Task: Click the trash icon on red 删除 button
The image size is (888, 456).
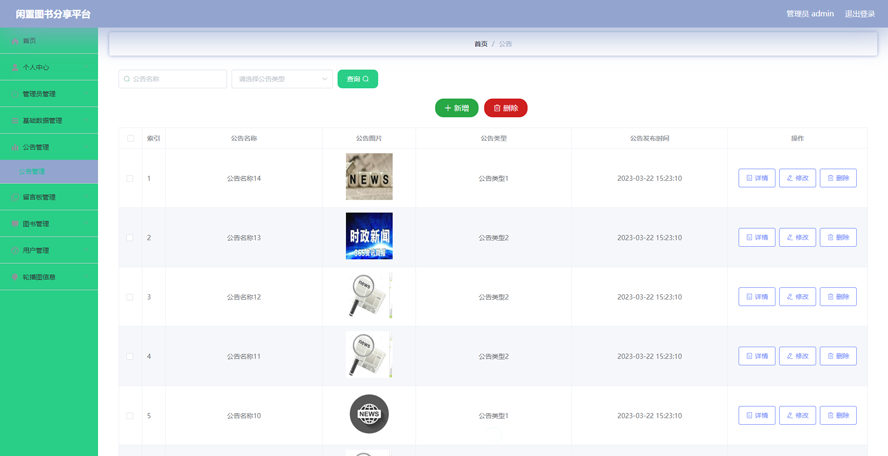Action: [497, 108]
